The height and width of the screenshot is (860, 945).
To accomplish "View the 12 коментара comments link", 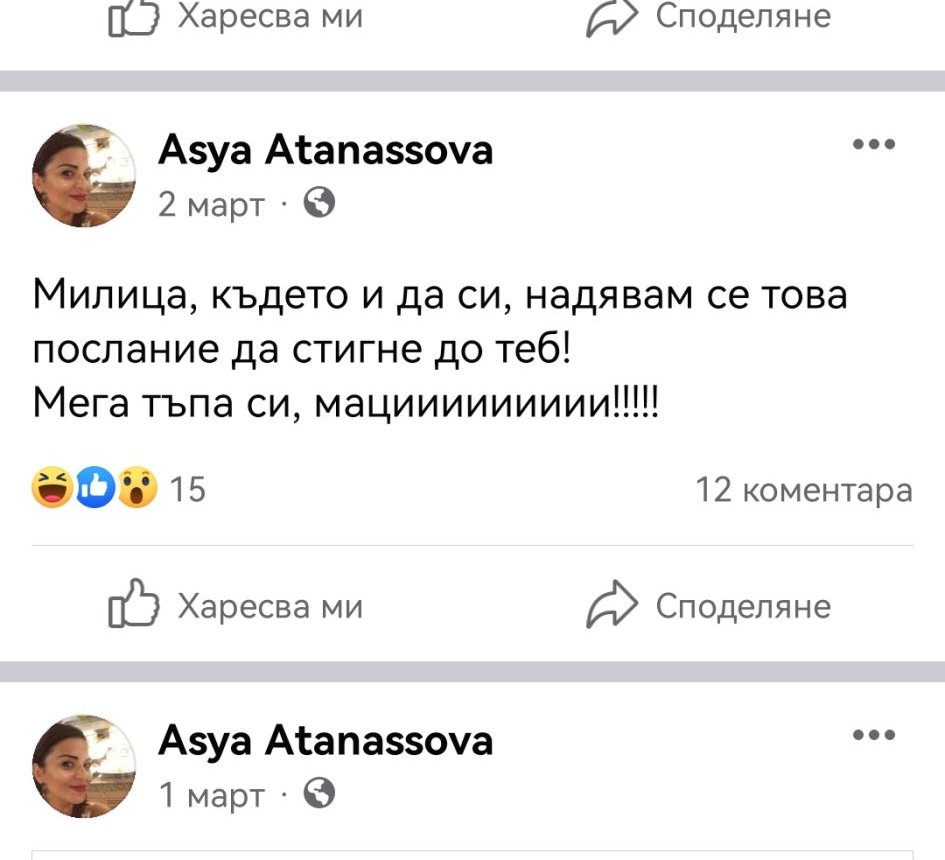I will tap(803, 490).
